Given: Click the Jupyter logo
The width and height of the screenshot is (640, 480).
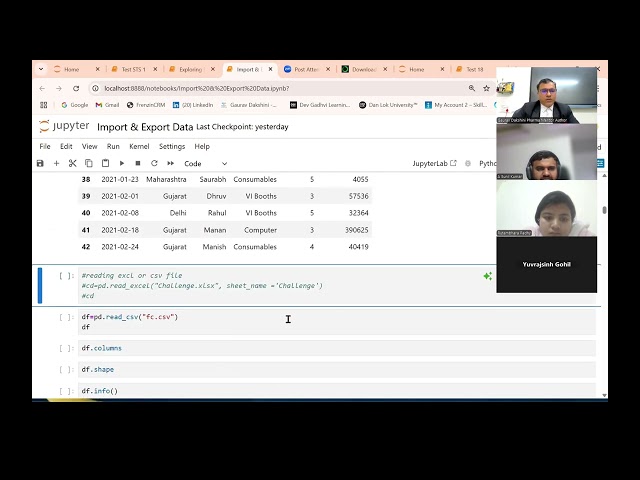Looking at the screenshot, I should pos(64,126).
